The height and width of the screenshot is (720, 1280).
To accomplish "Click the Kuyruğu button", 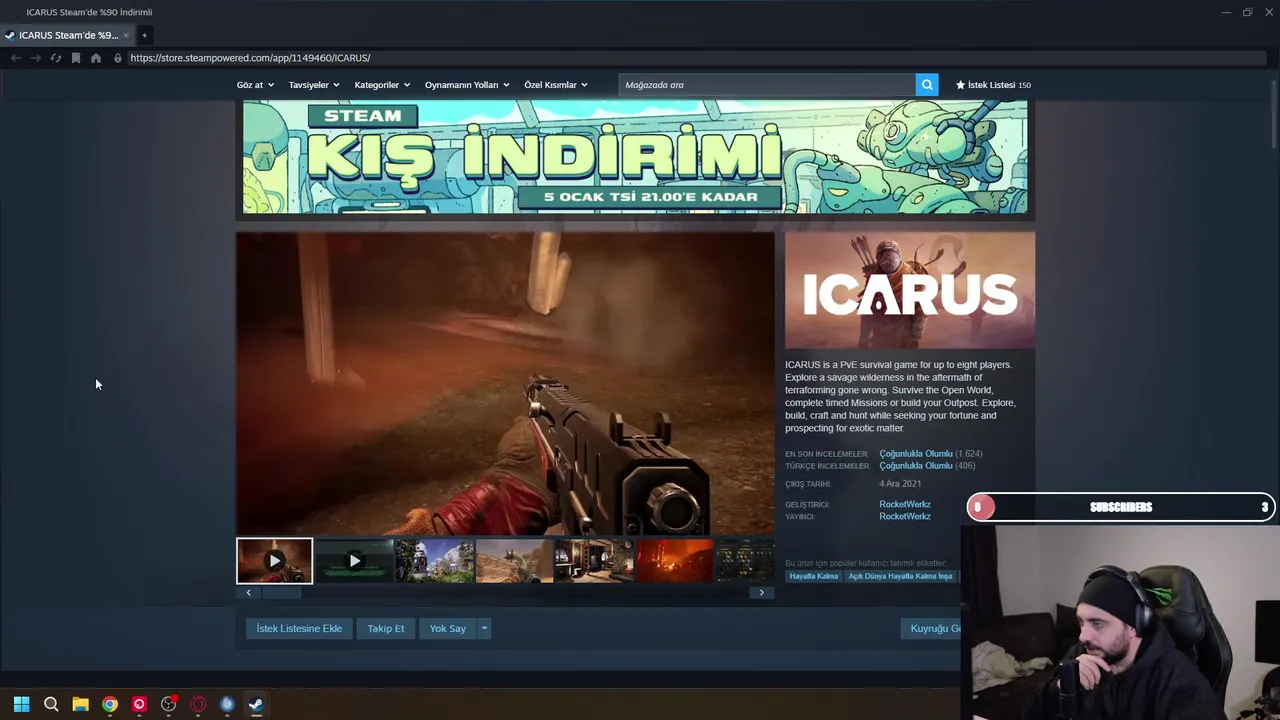I will click(x=931, y=629).
